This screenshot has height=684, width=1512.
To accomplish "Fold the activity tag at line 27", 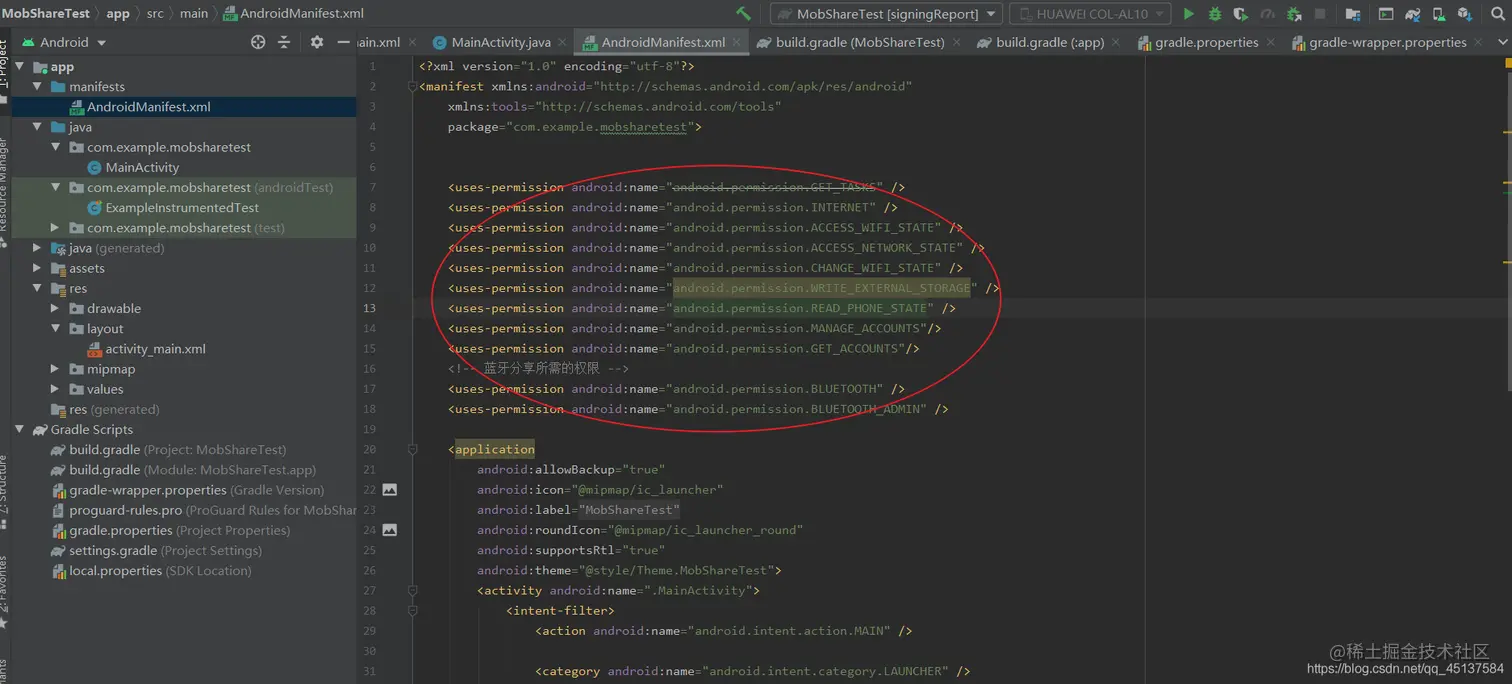I will [x=412, y=591].
